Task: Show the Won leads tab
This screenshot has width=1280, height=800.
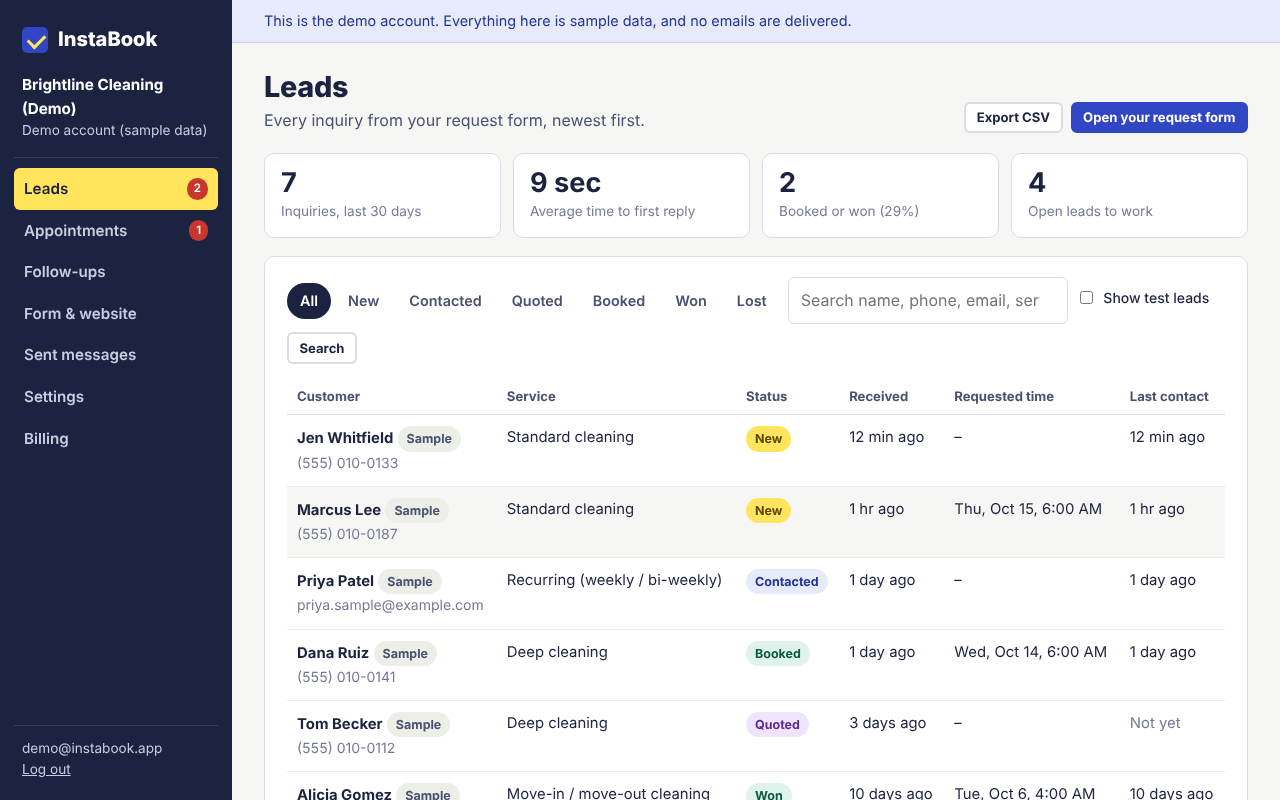Action: tap(691, 301)
